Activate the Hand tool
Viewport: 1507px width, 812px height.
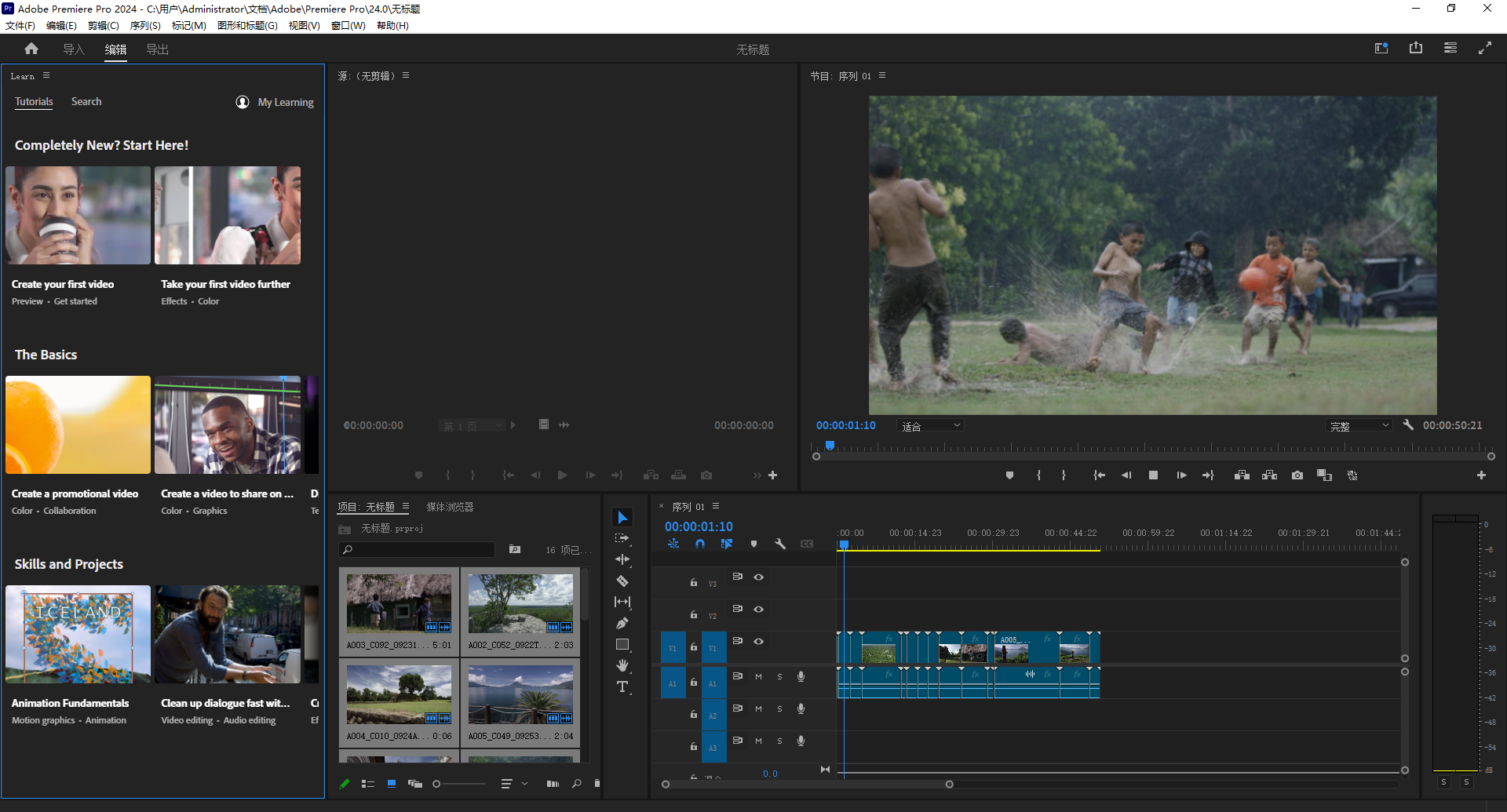click(x=622, y=665)
